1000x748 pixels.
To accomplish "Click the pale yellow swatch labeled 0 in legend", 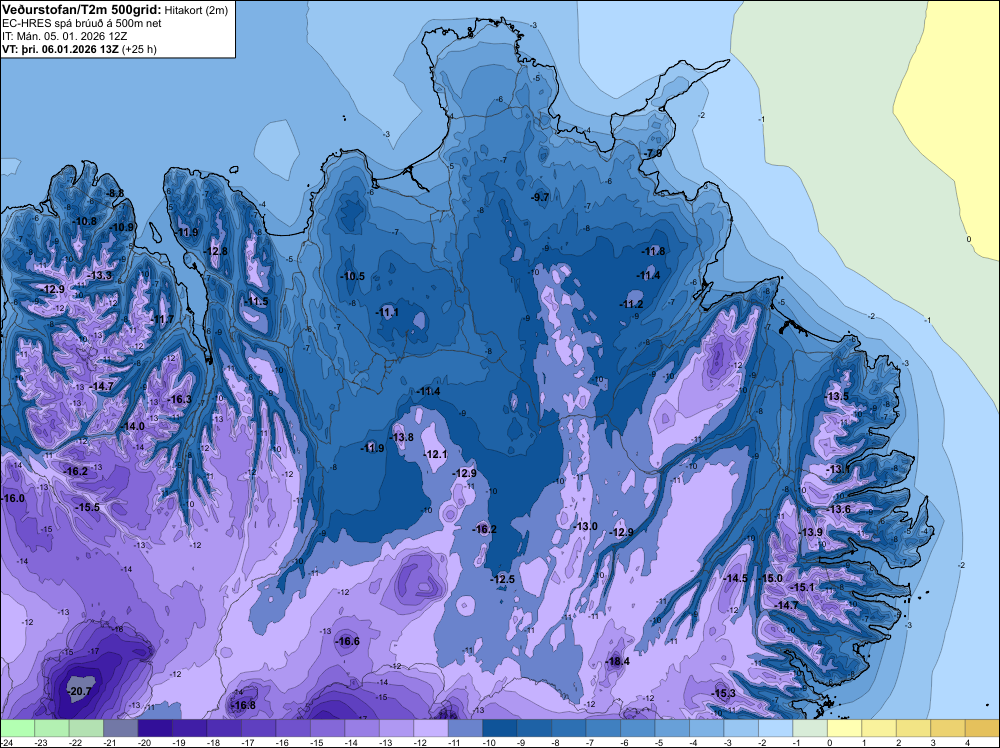I will [844, 728].
